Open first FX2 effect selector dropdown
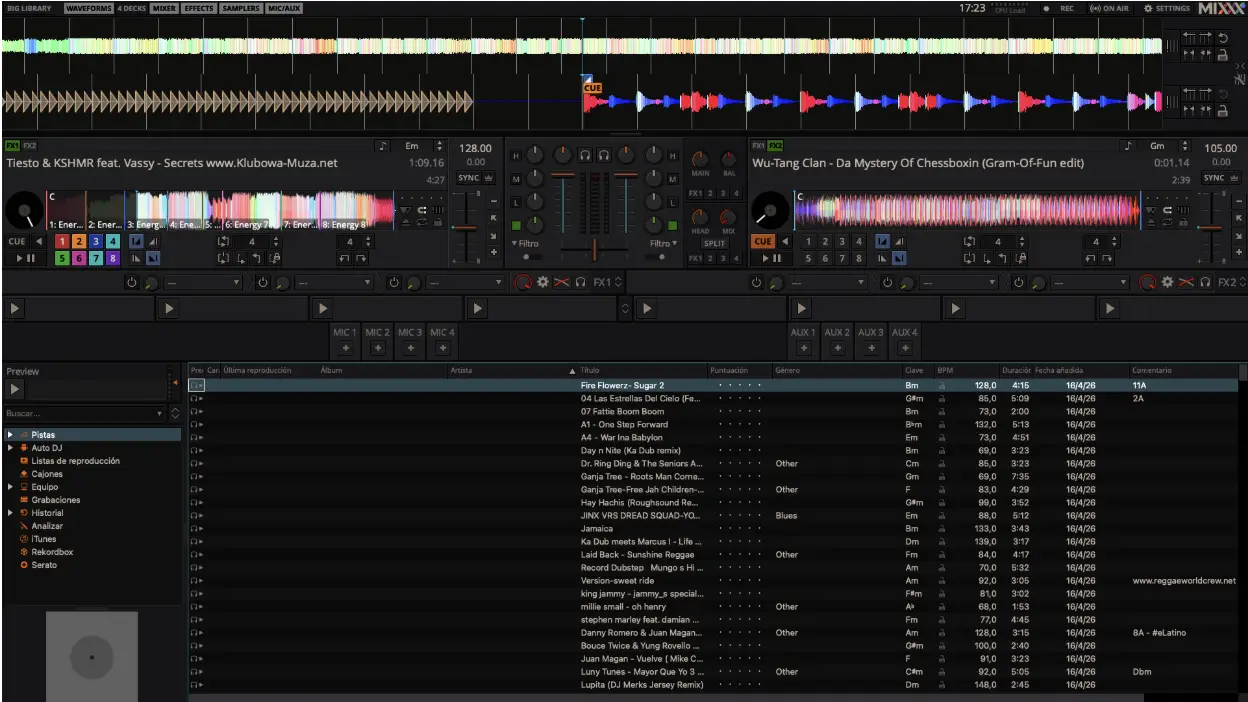Viewport: 1248px width, 702px height. click(x=827, y=283)
